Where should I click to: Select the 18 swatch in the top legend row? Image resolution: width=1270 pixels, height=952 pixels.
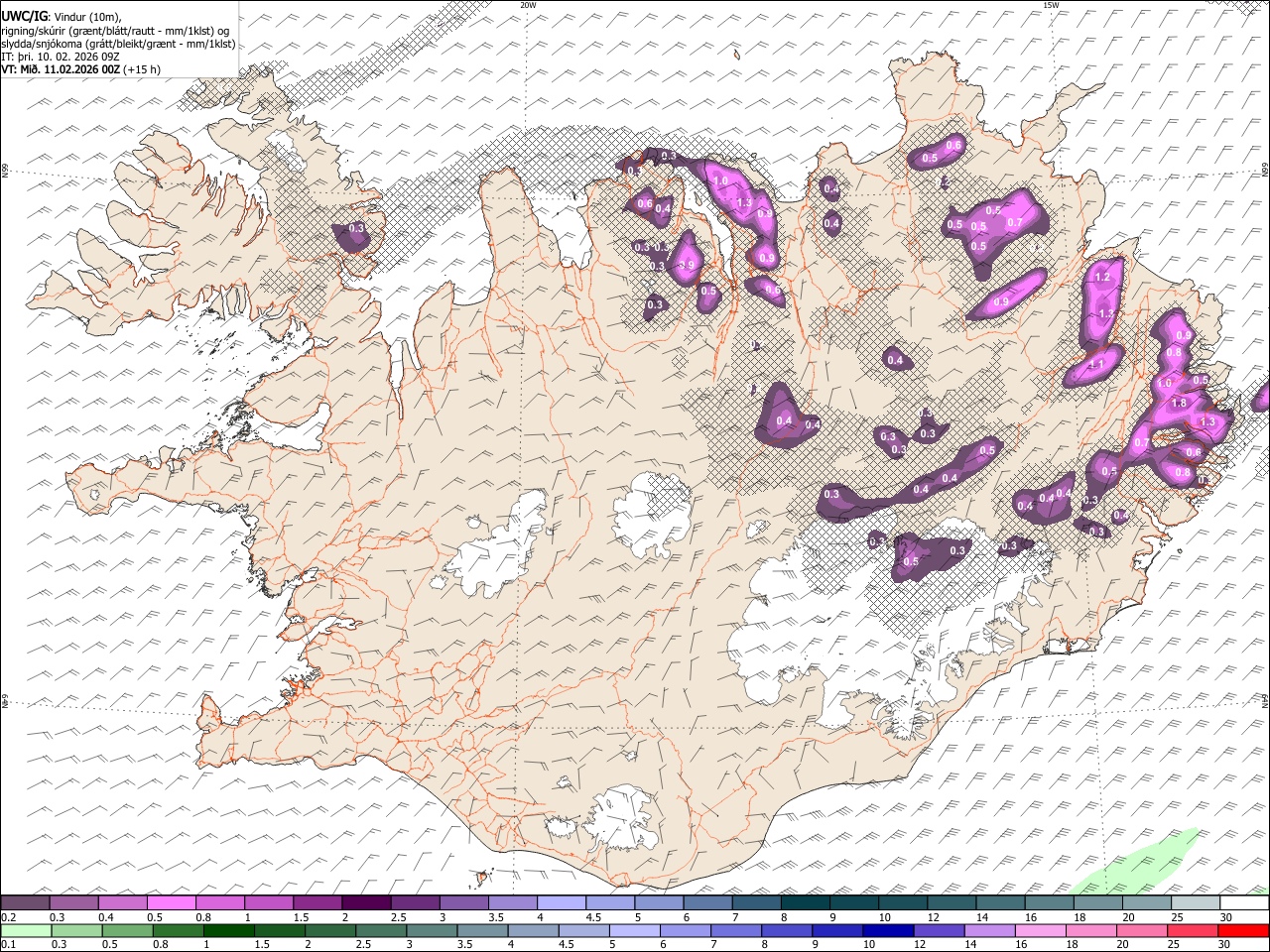(1097, 902)
